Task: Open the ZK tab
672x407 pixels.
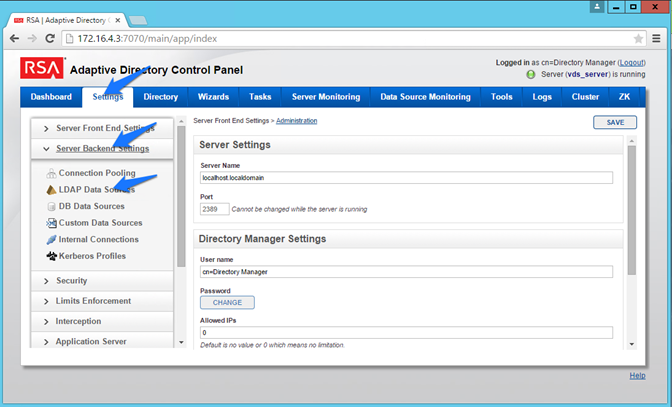Action: tap(624, 97)
